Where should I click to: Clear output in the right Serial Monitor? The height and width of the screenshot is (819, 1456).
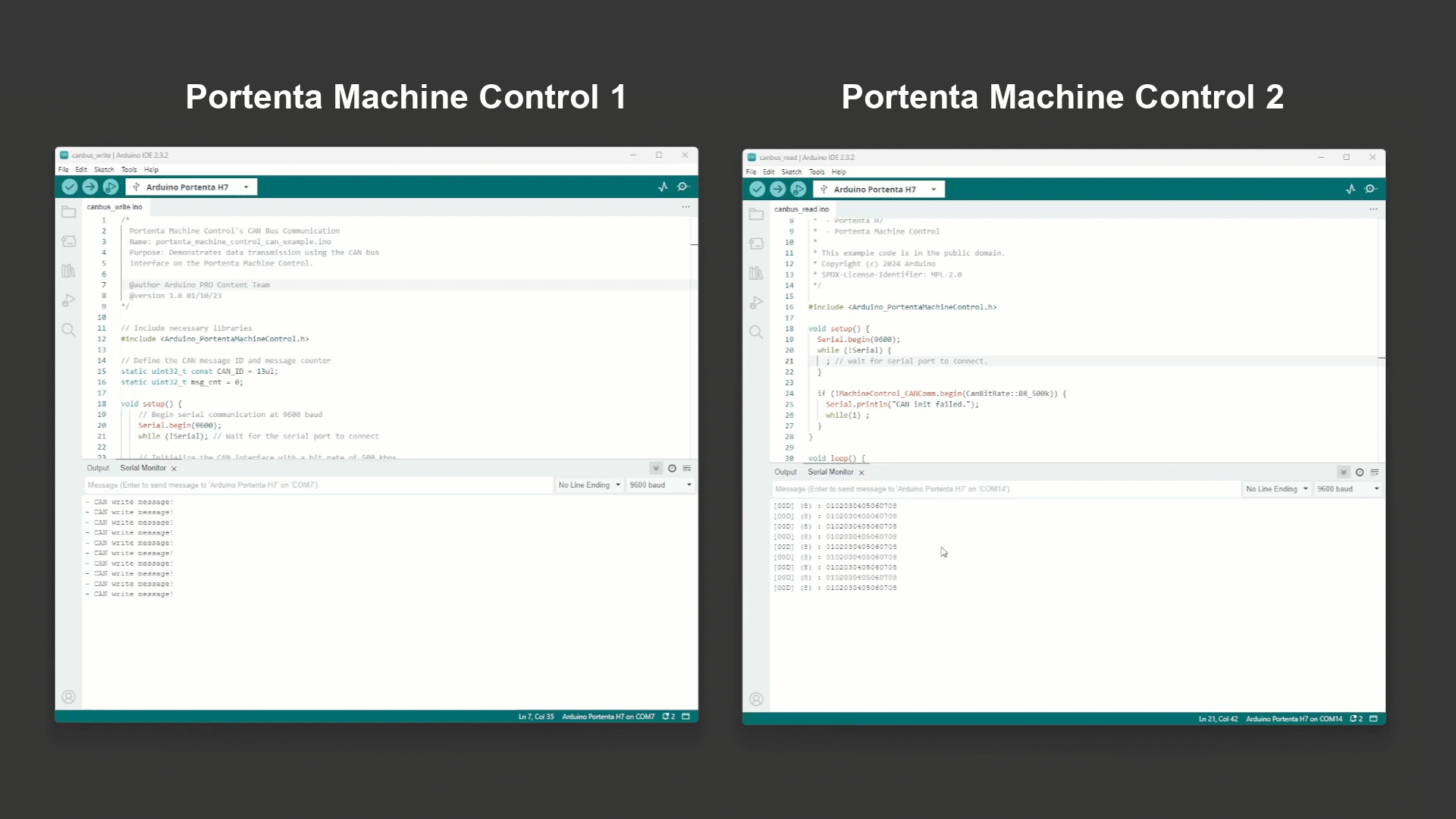[x=1375, y=472]
